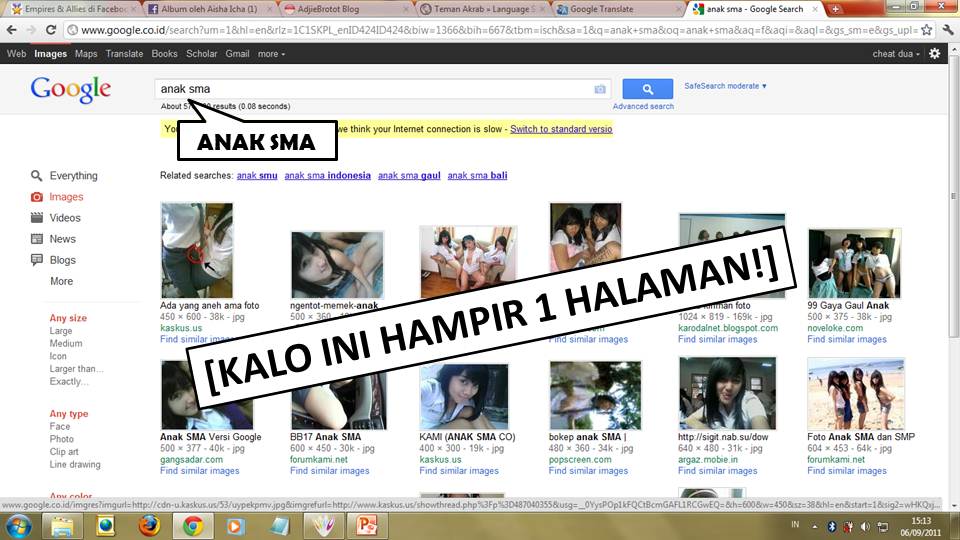Bookmark this page with the star icon
The height and width of the screenshot is (540, 960).
[x=927, y=29]
